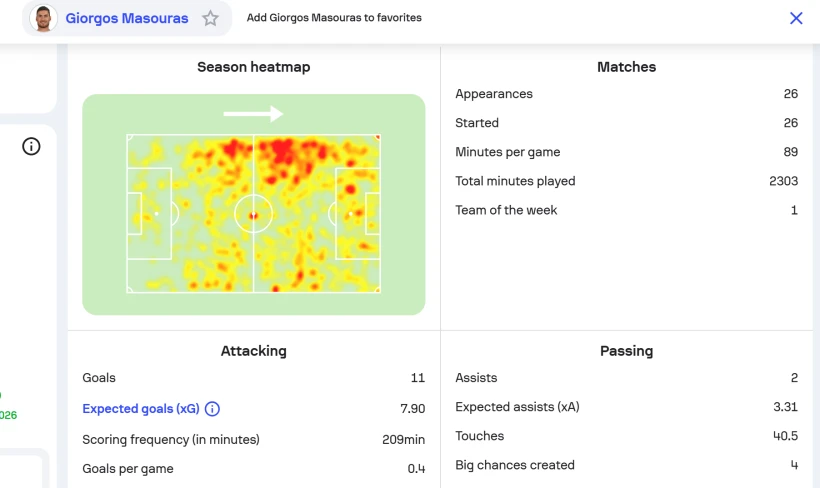Click the season heatmap pitch
The image size is (820, 488).
(253, 214)
